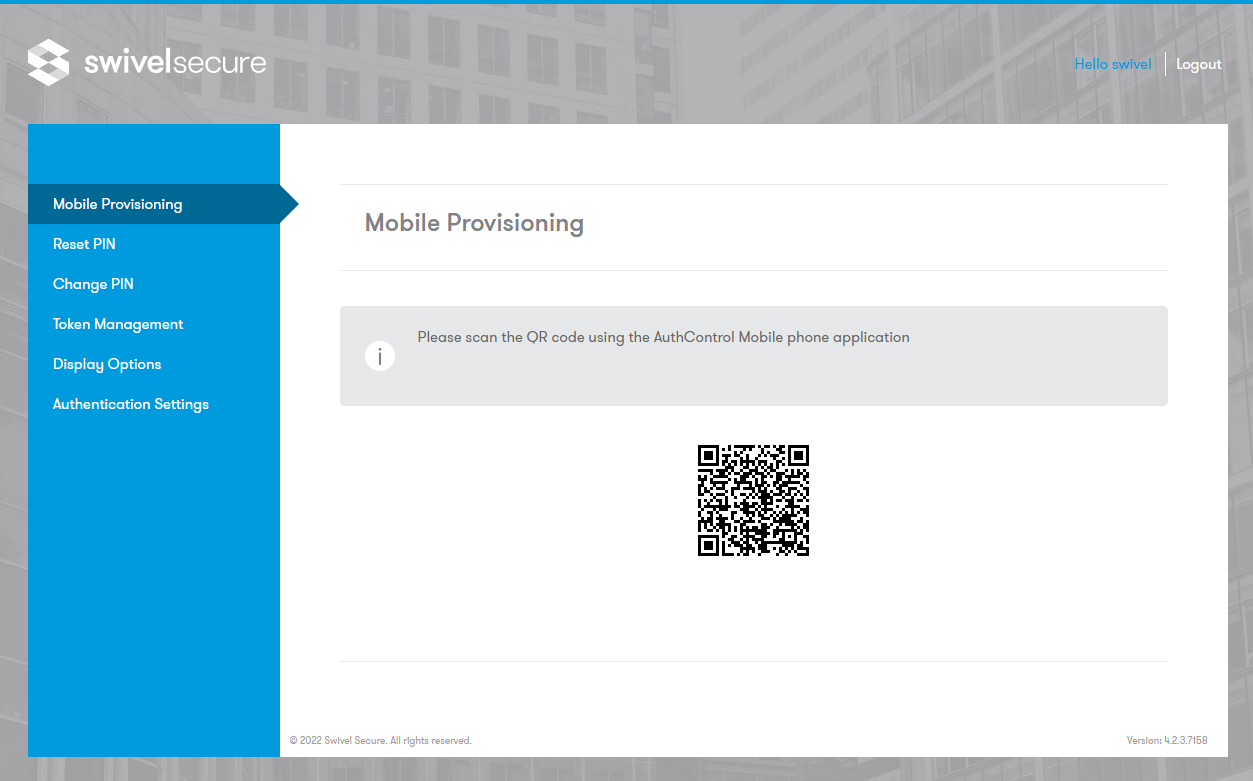Click the copyright notice text

[x=380, y=740]
